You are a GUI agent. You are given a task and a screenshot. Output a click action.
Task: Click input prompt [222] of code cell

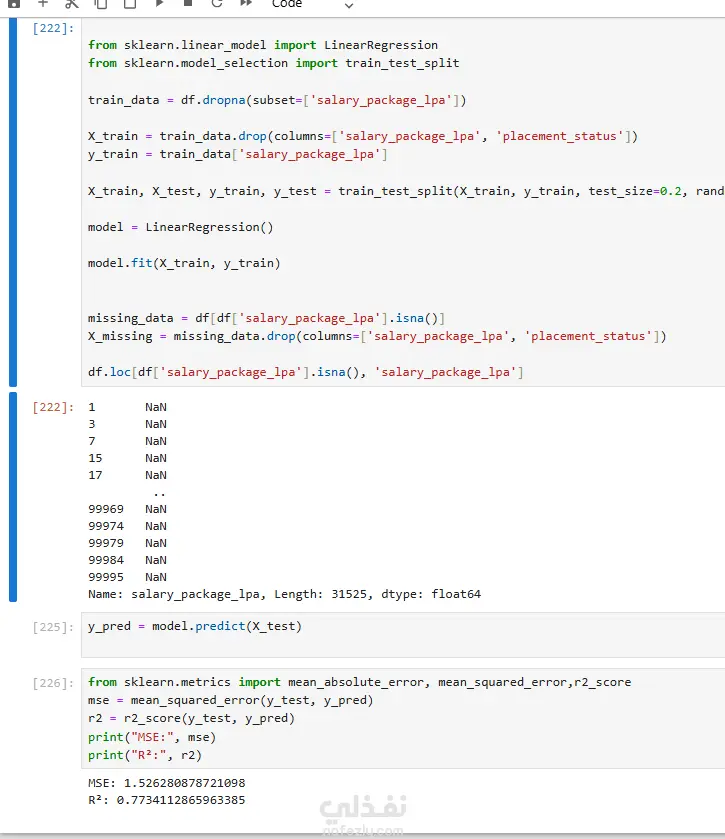pos(53,28)
